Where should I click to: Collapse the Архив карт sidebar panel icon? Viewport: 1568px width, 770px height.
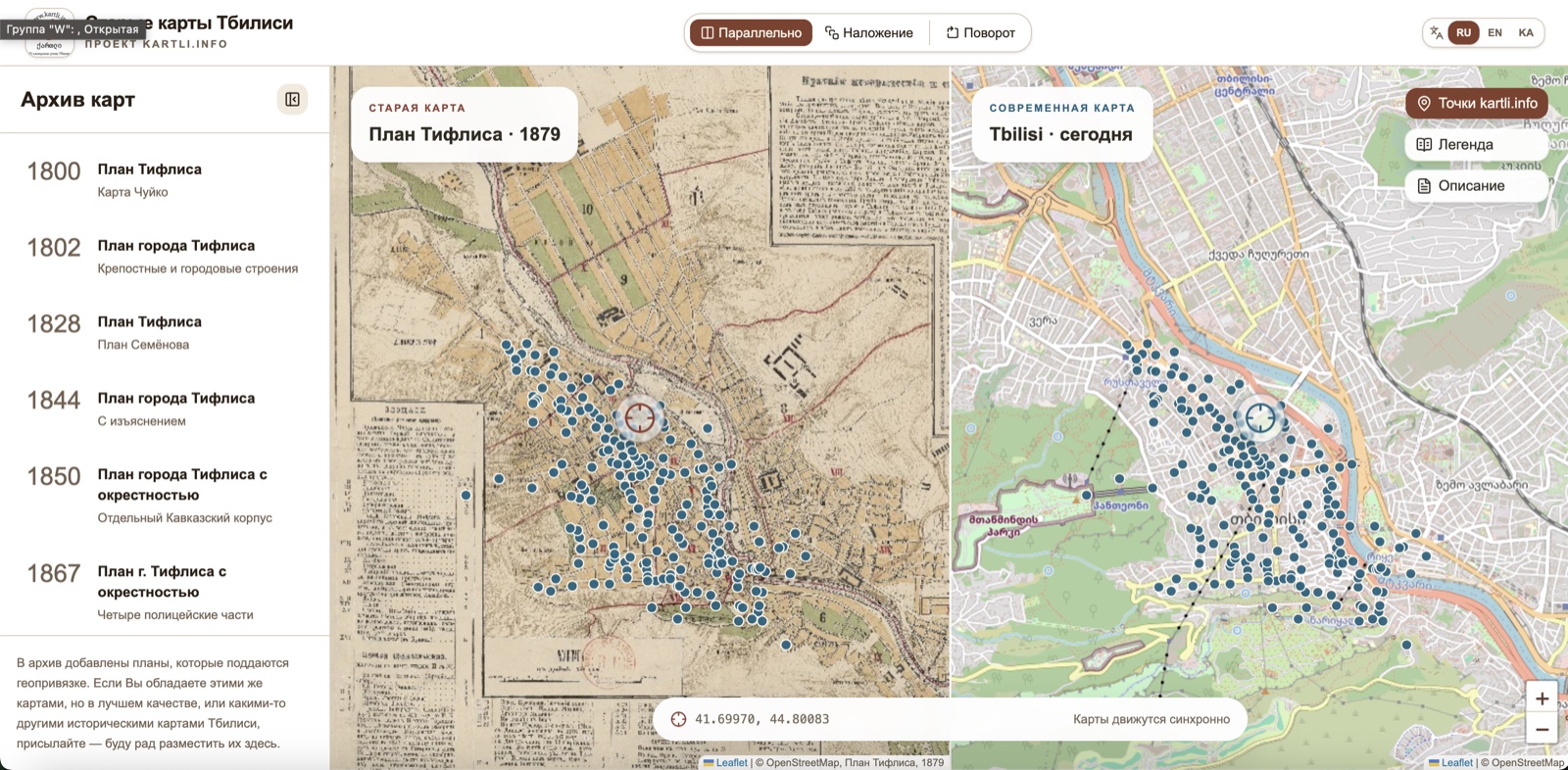click(x=292, y=99)
